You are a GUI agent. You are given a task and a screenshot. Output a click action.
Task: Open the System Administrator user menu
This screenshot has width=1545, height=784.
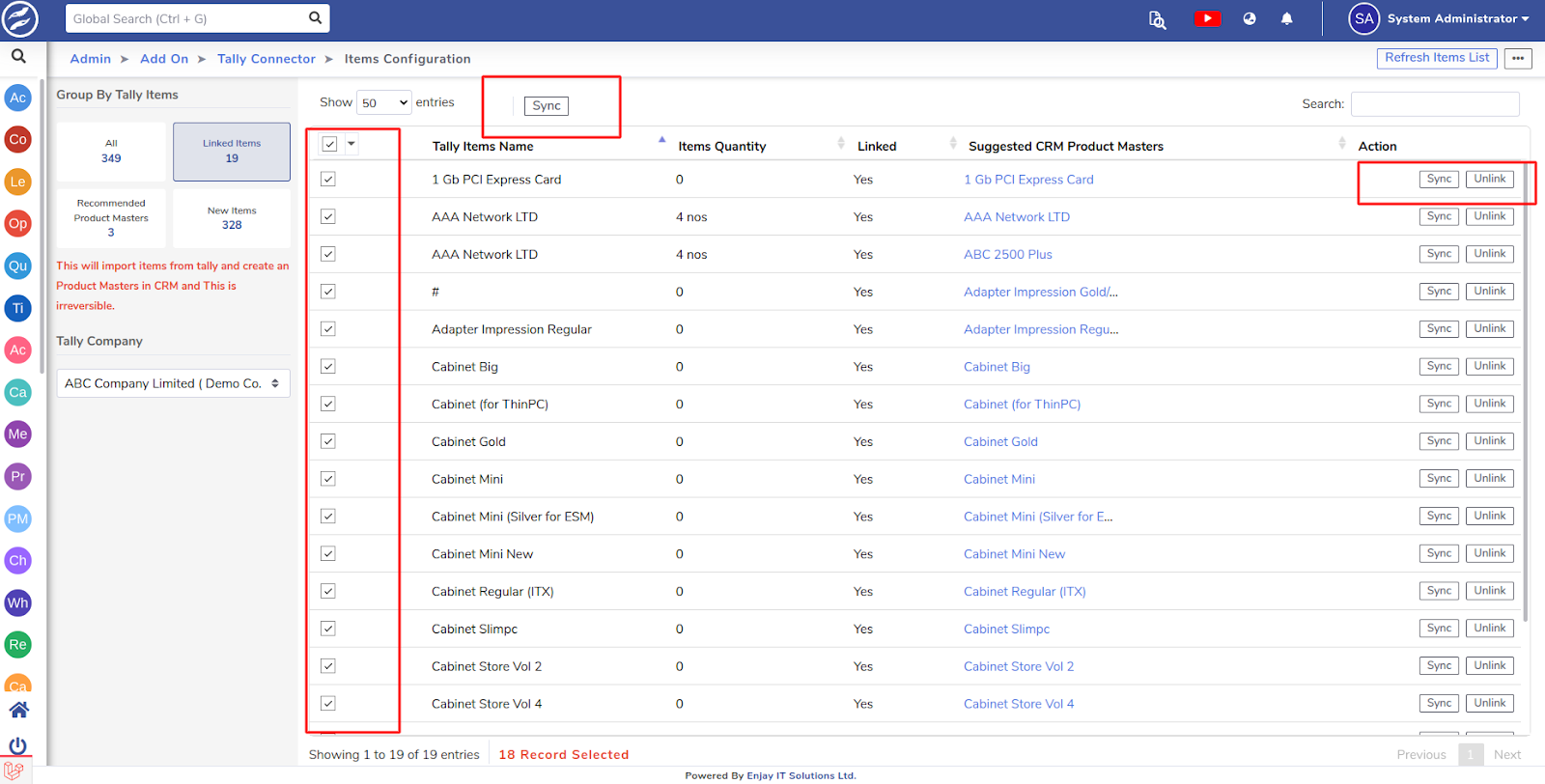(1458, 18)
